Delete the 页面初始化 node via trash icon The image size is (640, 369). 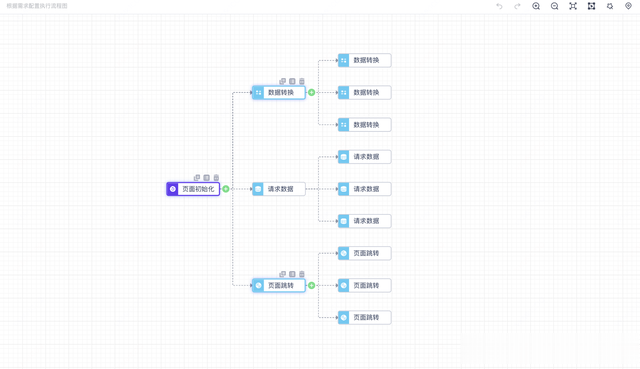pyautogui.click(x=216, y=178)
